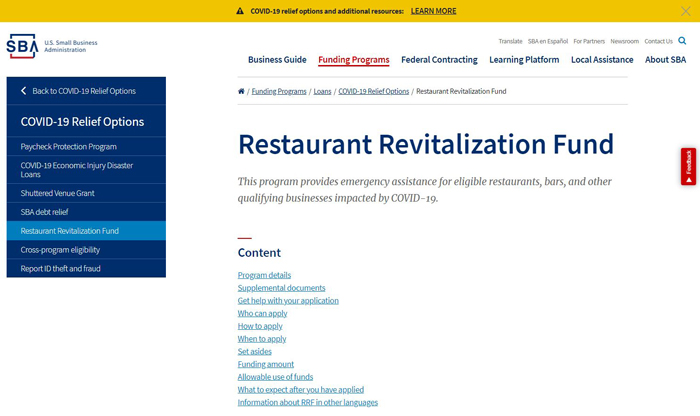Jump to Funding amount section

click(266, 364)
